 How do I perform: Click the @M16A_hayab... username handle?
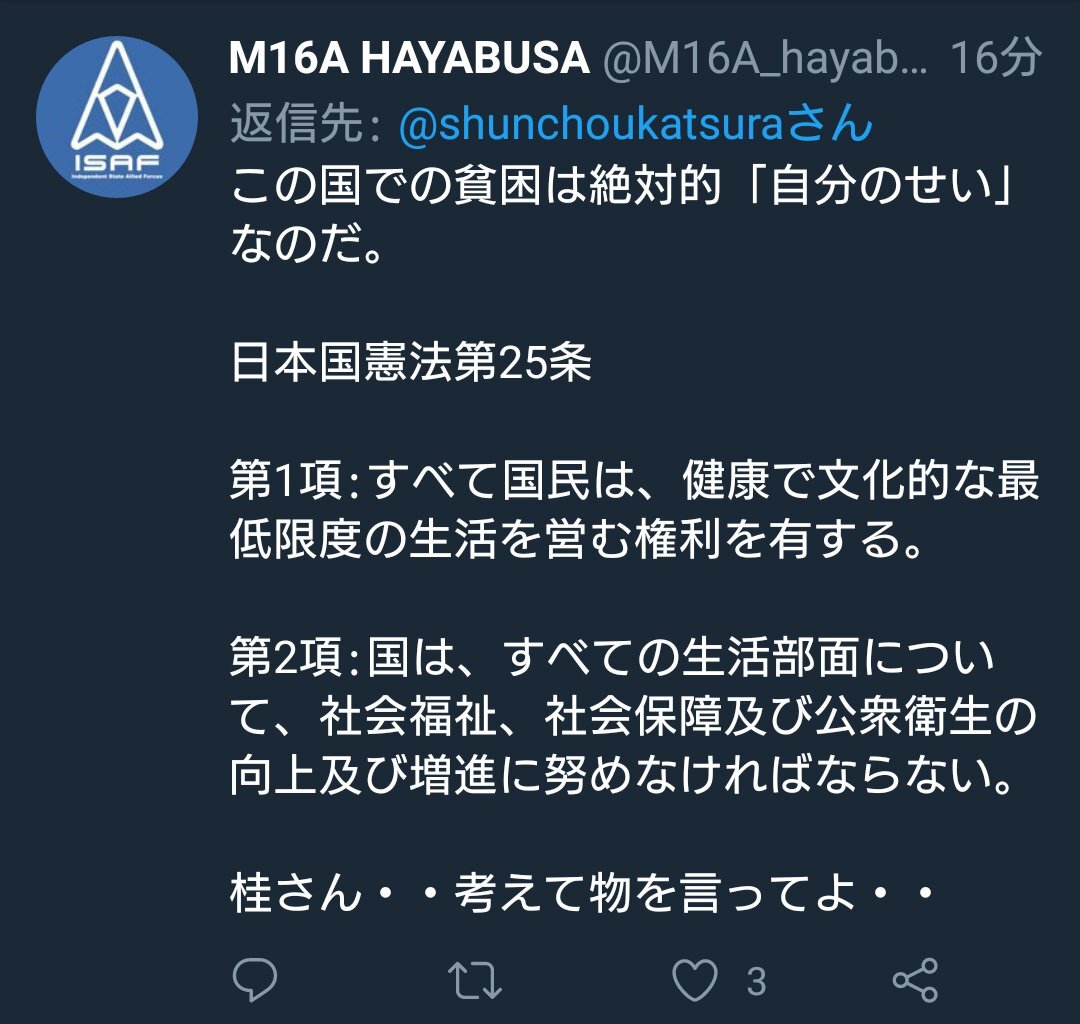pyautogui.click(x=765, y=59)
